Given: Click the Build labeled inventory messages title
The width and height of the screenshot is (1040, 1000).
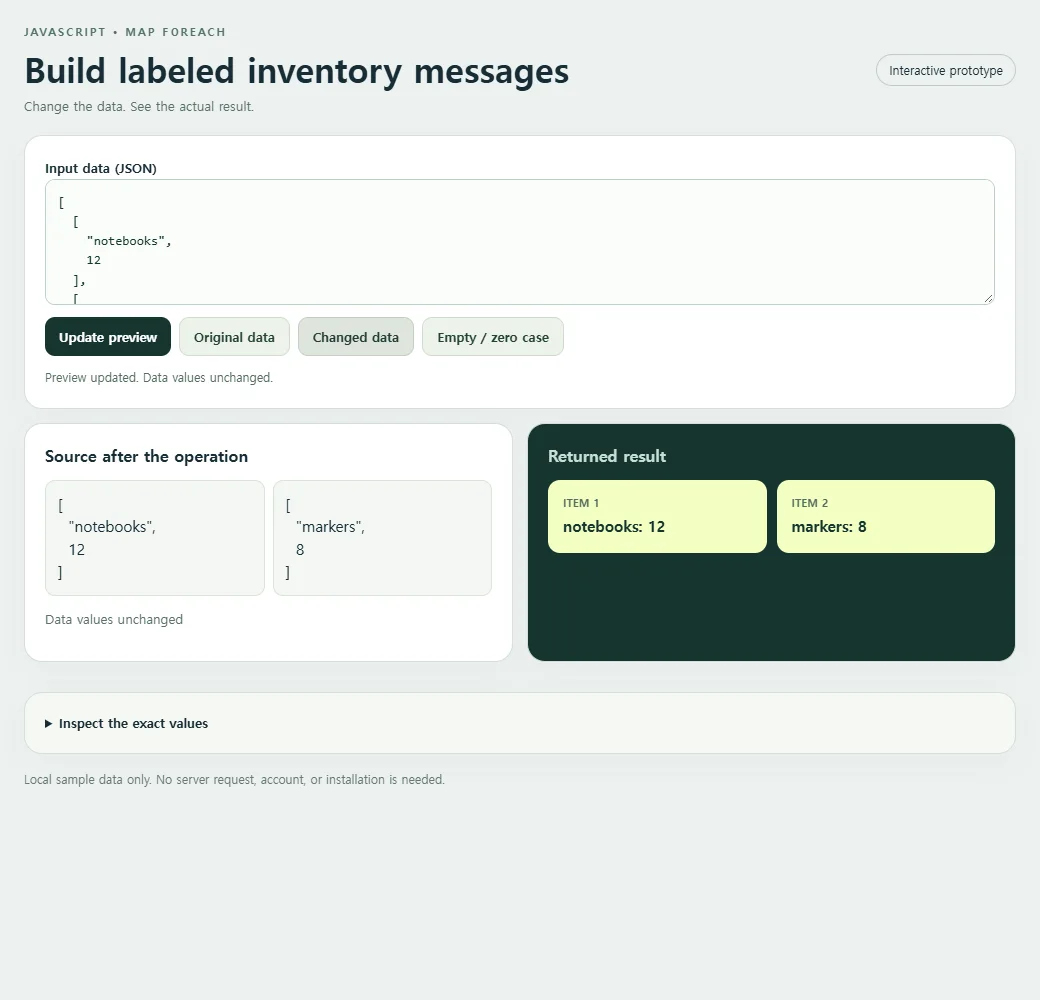Looking at the screenshot, I should click(x=296, y=71).
